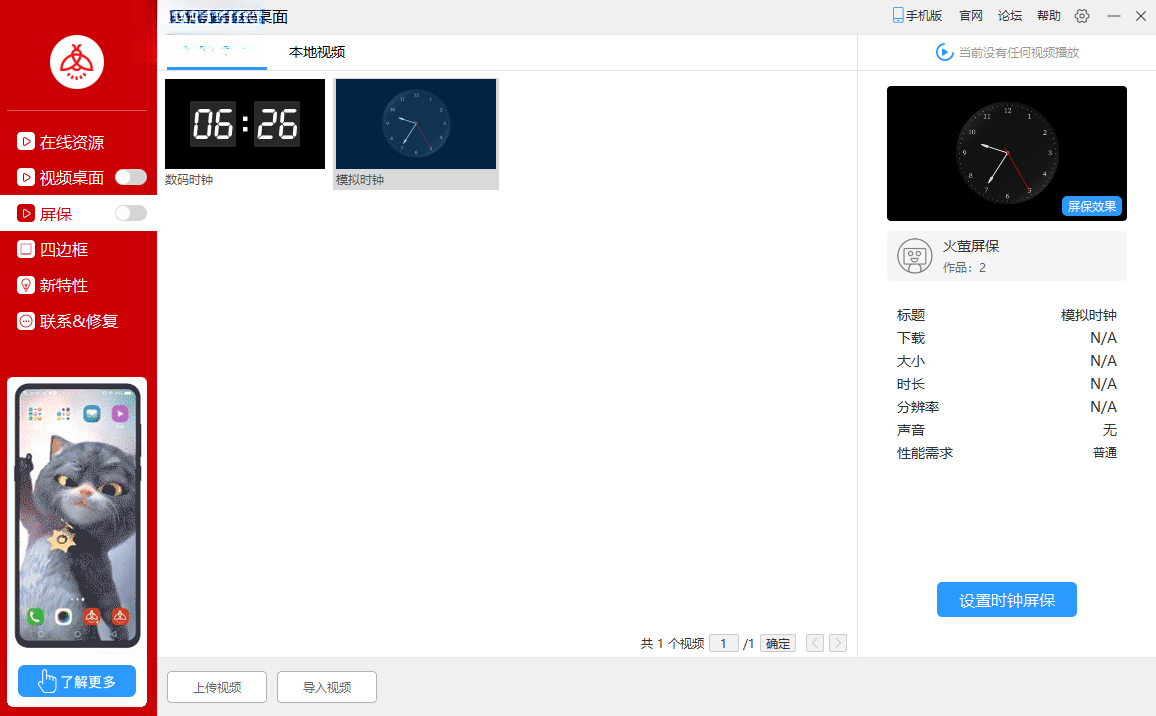Click the cat phone wallpaper promo image
Image resolution: width=1156 pixels, height=716 pixels.
coord(77,515)
